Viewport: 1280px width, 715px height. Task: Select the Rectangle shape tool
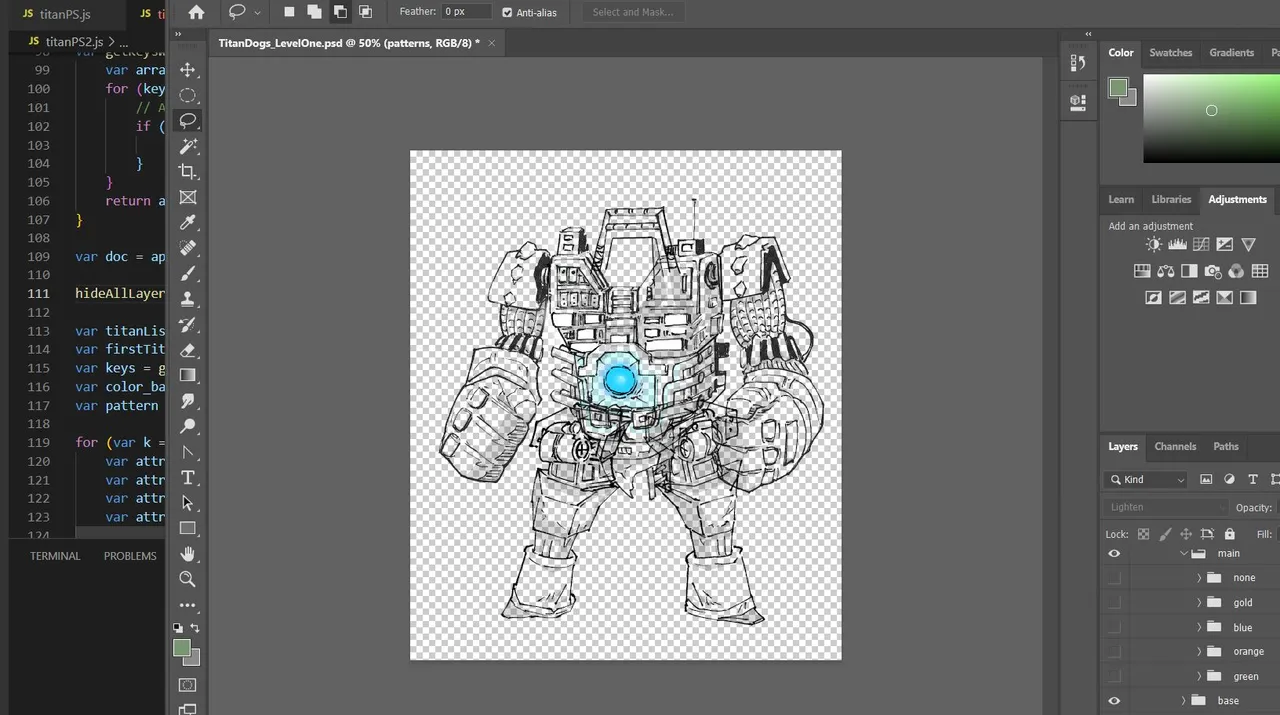(x=187, y=528)
